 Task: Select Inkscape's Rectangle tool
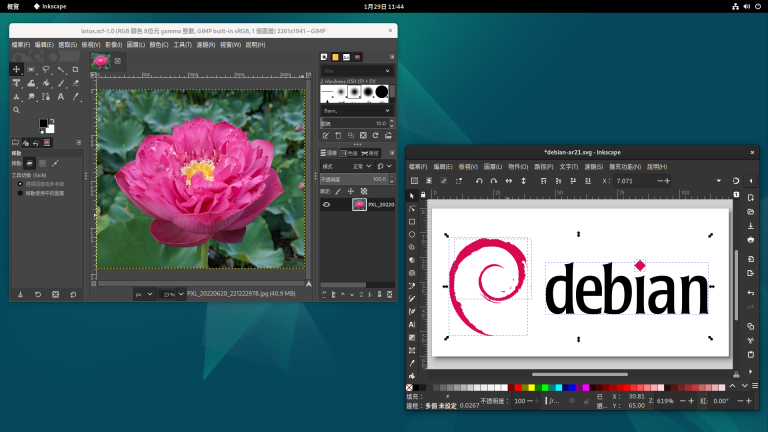[412, 222]
